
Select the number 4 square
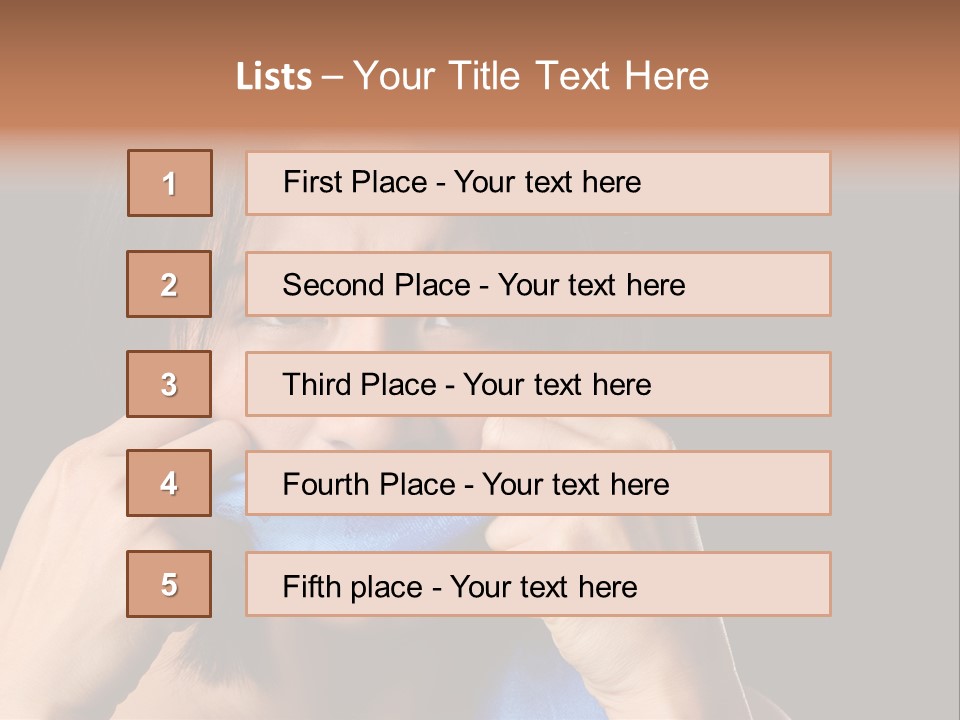pos(169,483)
